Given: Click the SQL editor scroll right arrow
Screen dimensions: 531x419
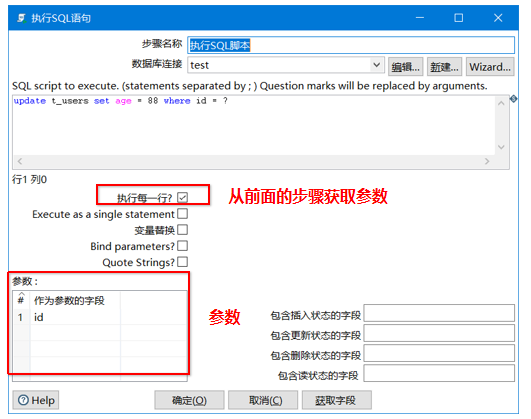Looking at the screenshot, I should 487,161.
